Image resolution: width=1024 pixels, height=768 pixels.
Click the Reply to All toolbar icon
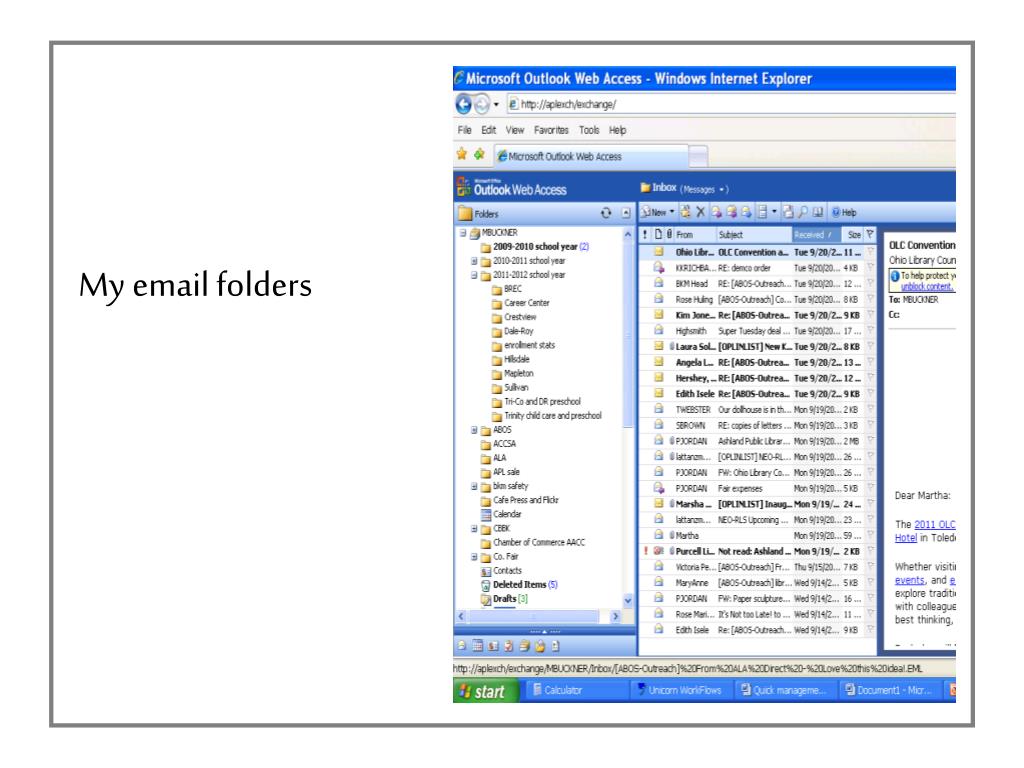pyautogui.click(x=731, y=212)
